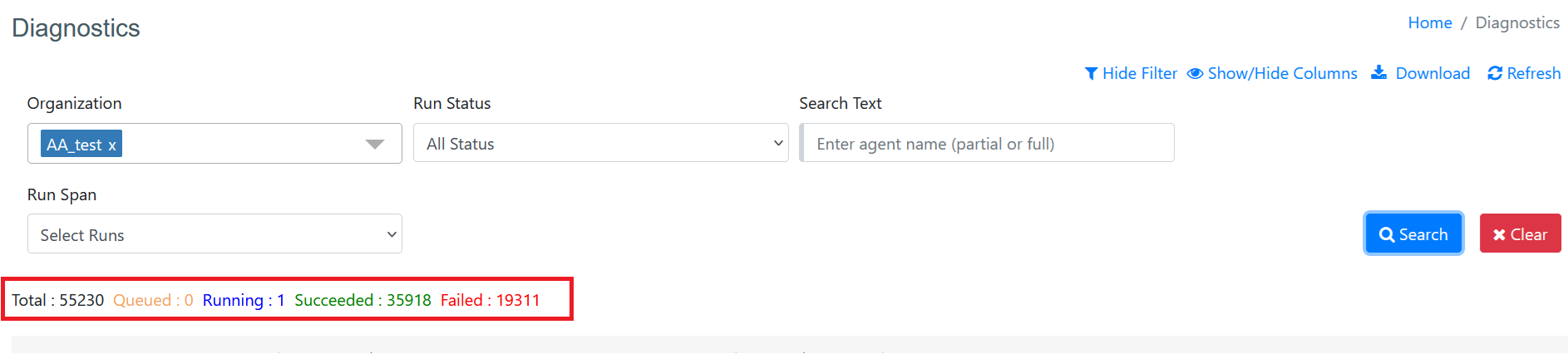Click the Hide Filter link text

click(1140, 74)
